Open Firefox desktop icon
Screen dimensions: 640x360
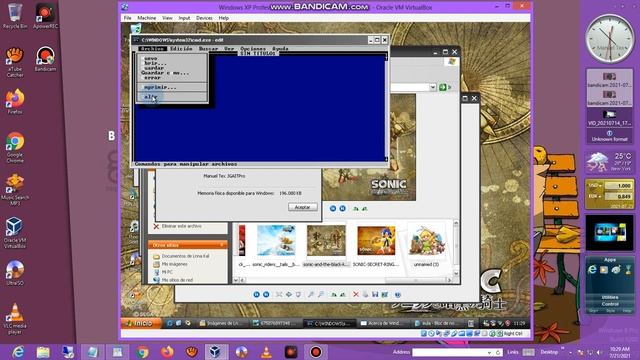[x=15, y=101]
